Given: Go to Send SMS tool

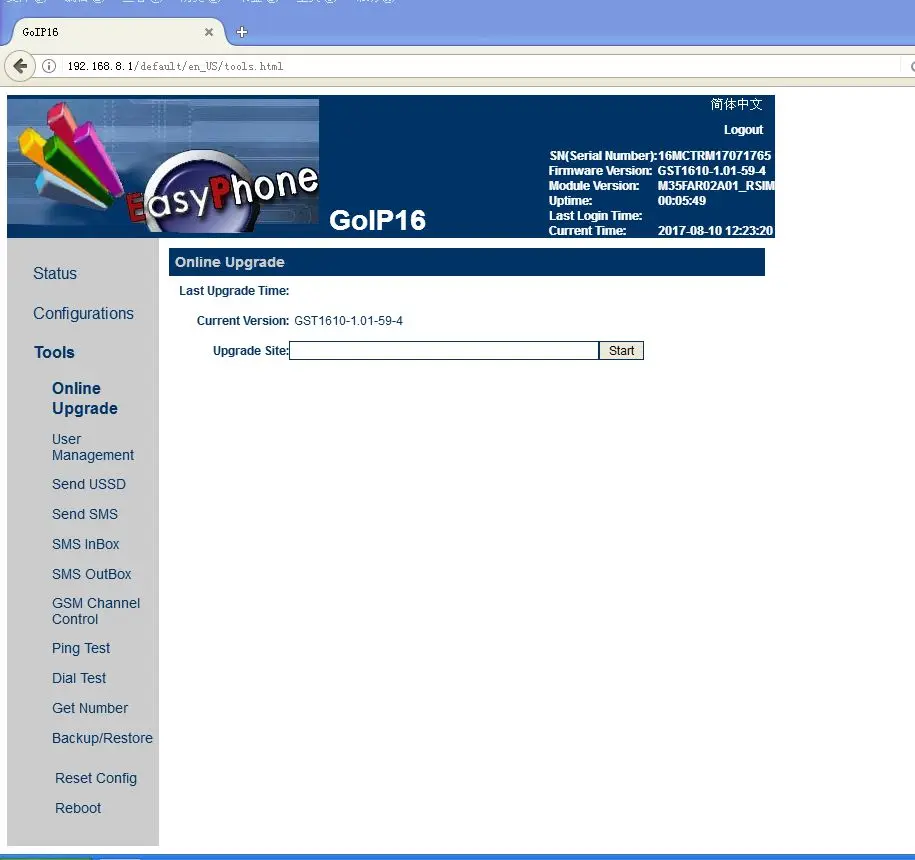Looking at the screenshot, I should (x=85, y=514).
